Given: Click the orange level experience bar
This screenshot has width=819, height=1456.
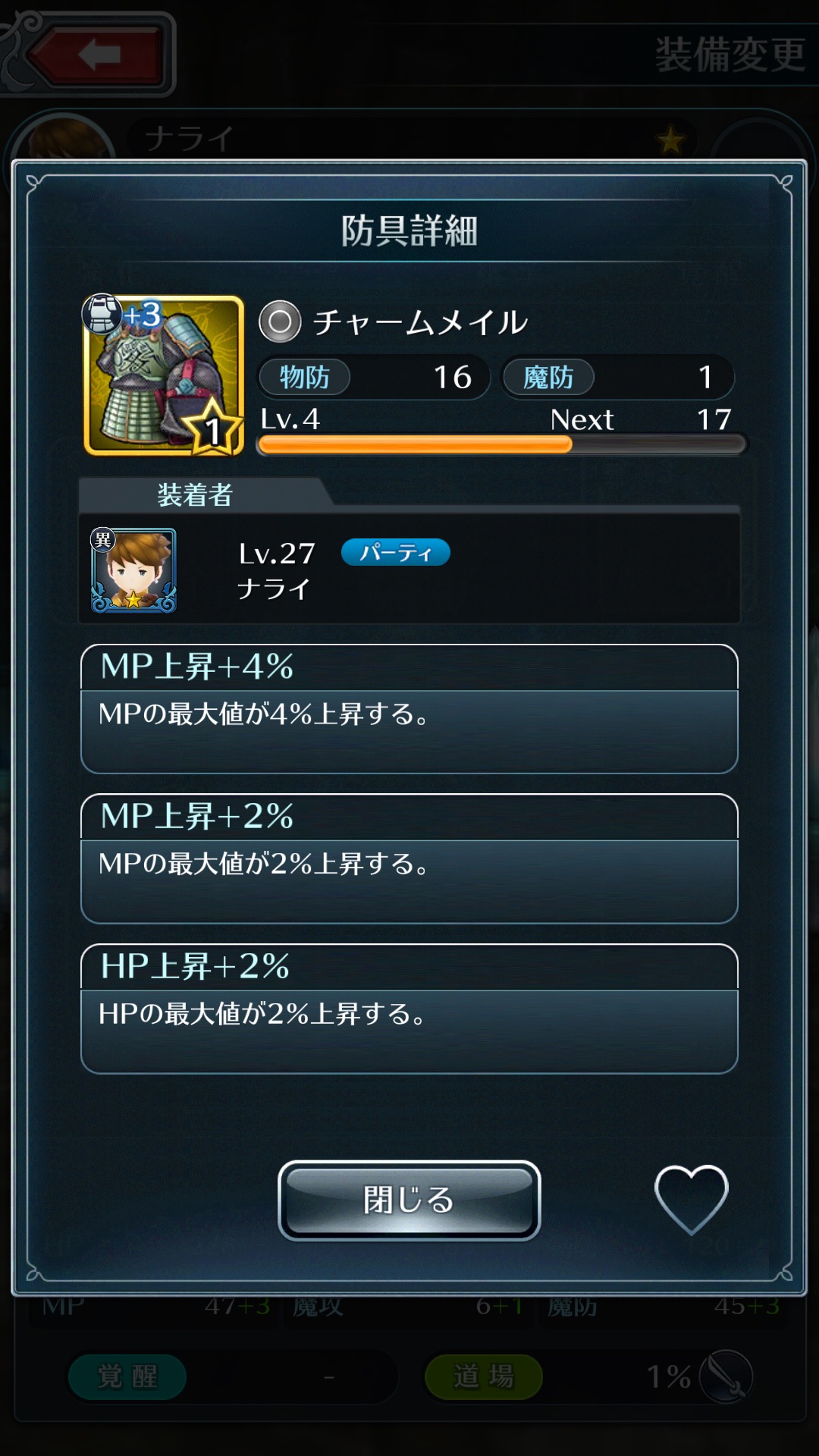Looking at the screenshot, I should (x=502, y=445).
